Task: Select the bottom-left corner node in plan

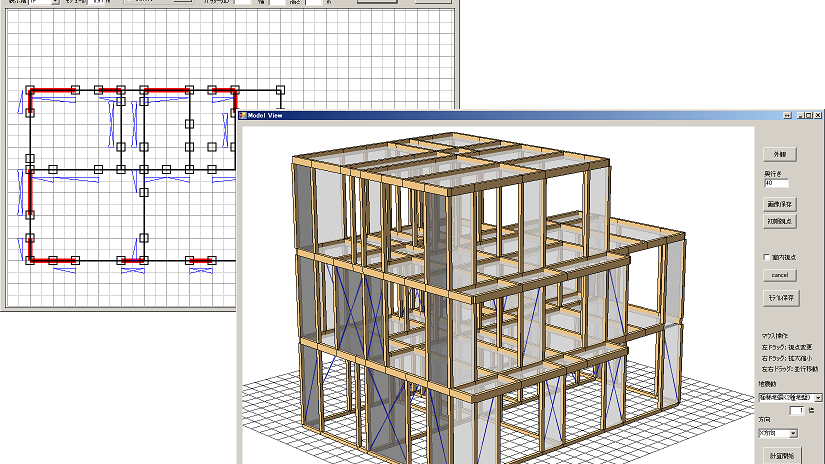Action: 30,261
